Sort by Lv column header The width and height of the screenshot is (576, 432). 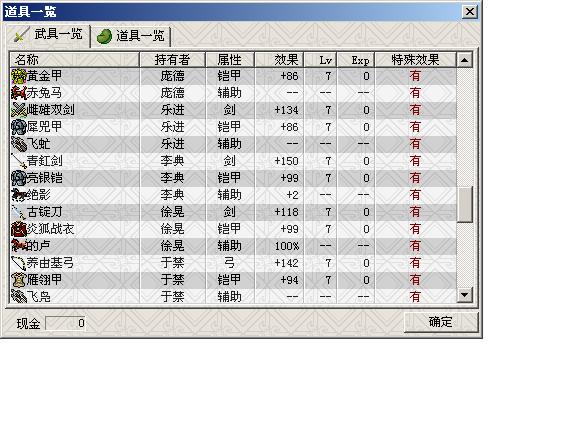pyautogui.click(x=320, y=60)
